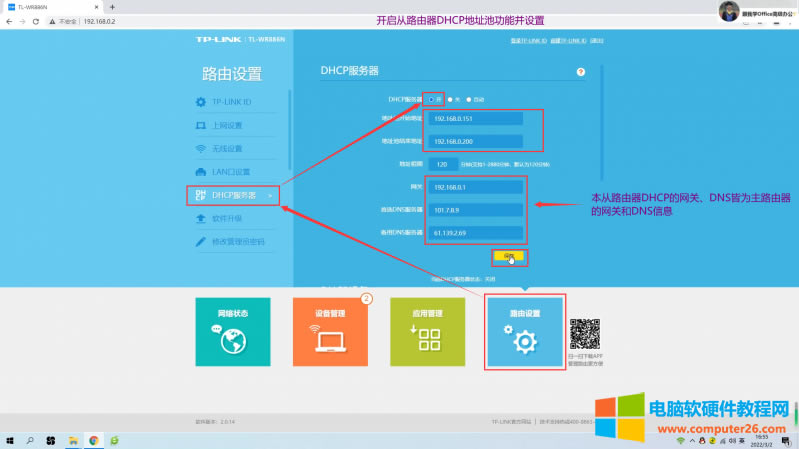
Task: Open 无线设置 wireless settings in sidebar
Action: (x=226, y=149)
